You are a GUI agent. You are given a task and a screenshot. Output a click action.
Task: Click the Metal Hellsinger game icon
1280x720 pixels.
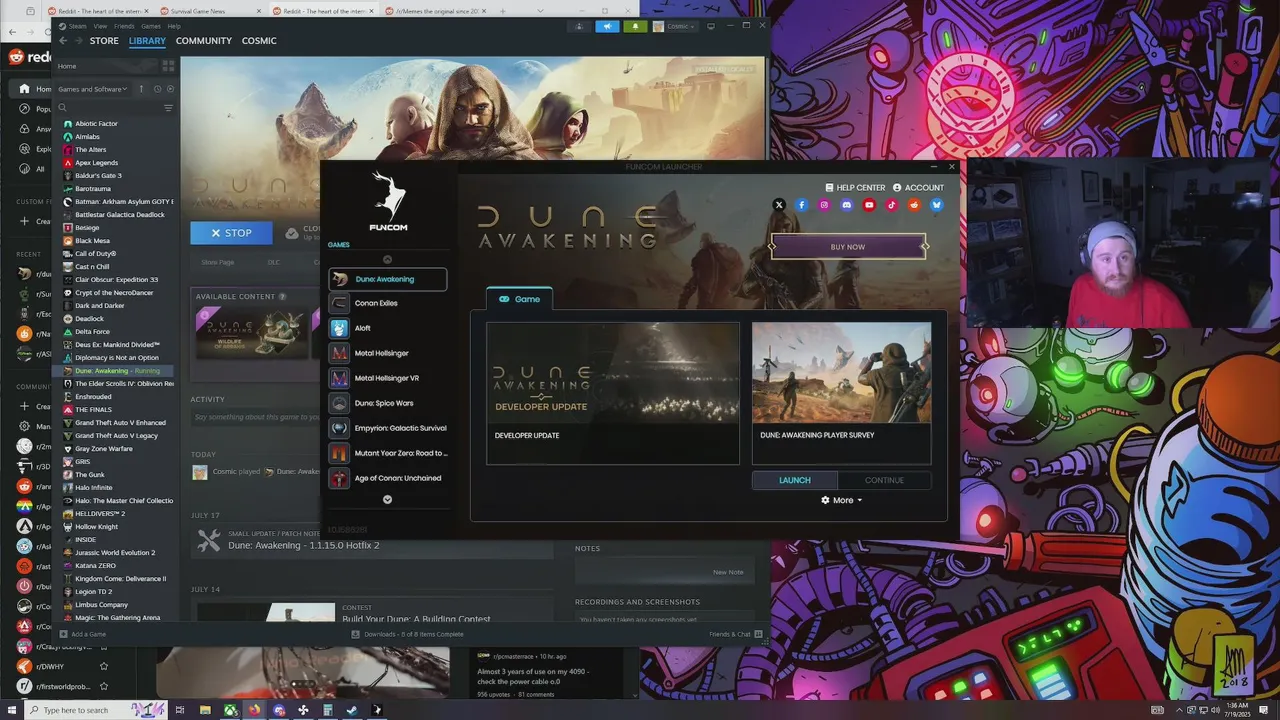[x=339, y=353]
